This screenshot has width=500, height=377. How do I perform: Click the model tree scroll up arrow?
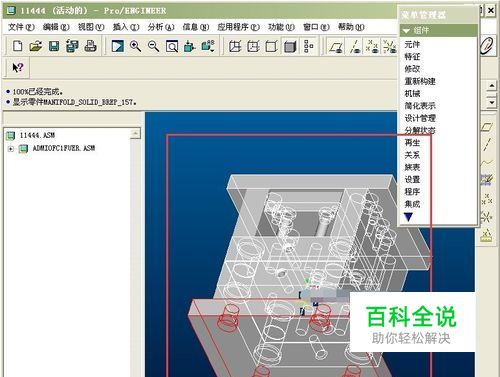tap(135, 134)
